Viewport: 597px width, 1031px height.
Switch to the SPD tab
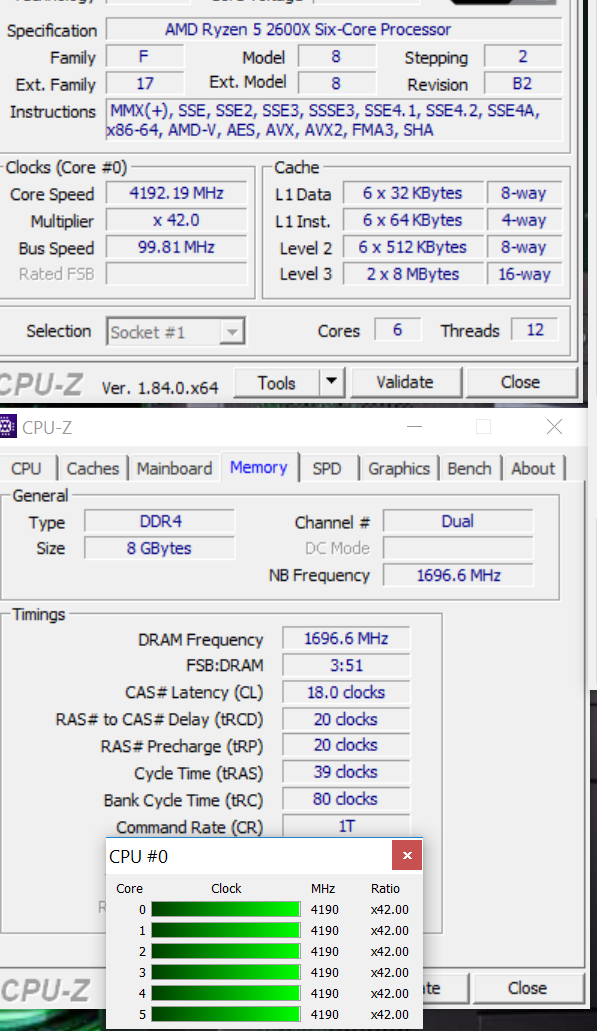327,468
